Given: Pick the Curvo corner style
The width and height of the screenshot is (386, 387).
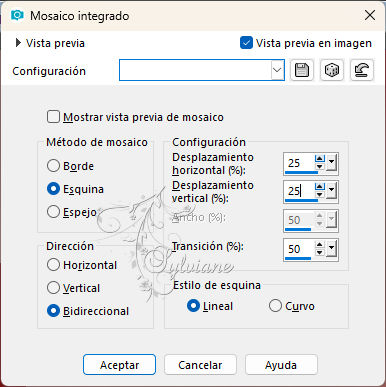Looking at the screenshot, I should pos(275,306).
